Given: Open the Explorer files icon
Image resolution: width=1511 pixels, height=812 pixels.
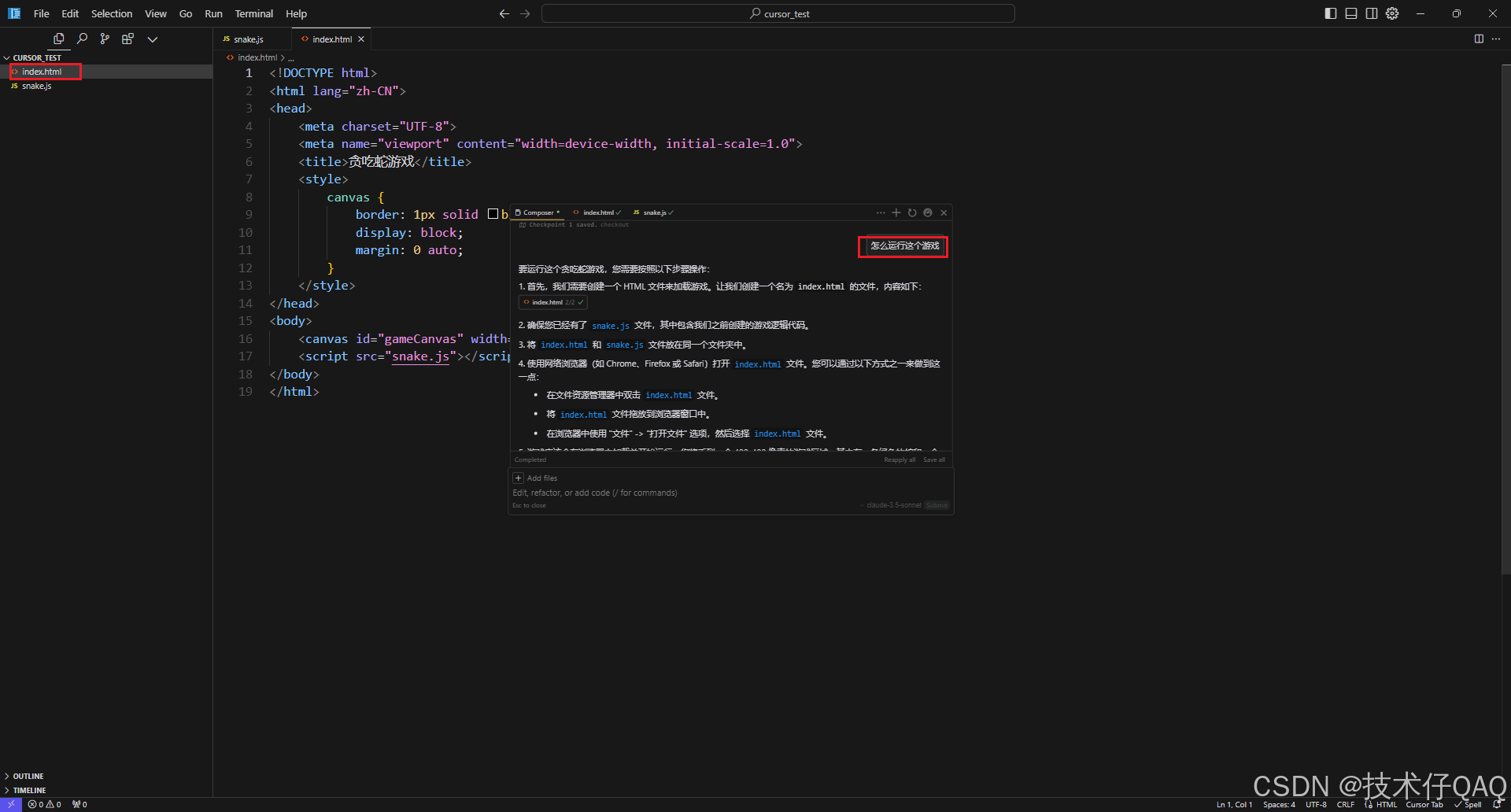Looking at the screenshot, I should tap(58, 39).
